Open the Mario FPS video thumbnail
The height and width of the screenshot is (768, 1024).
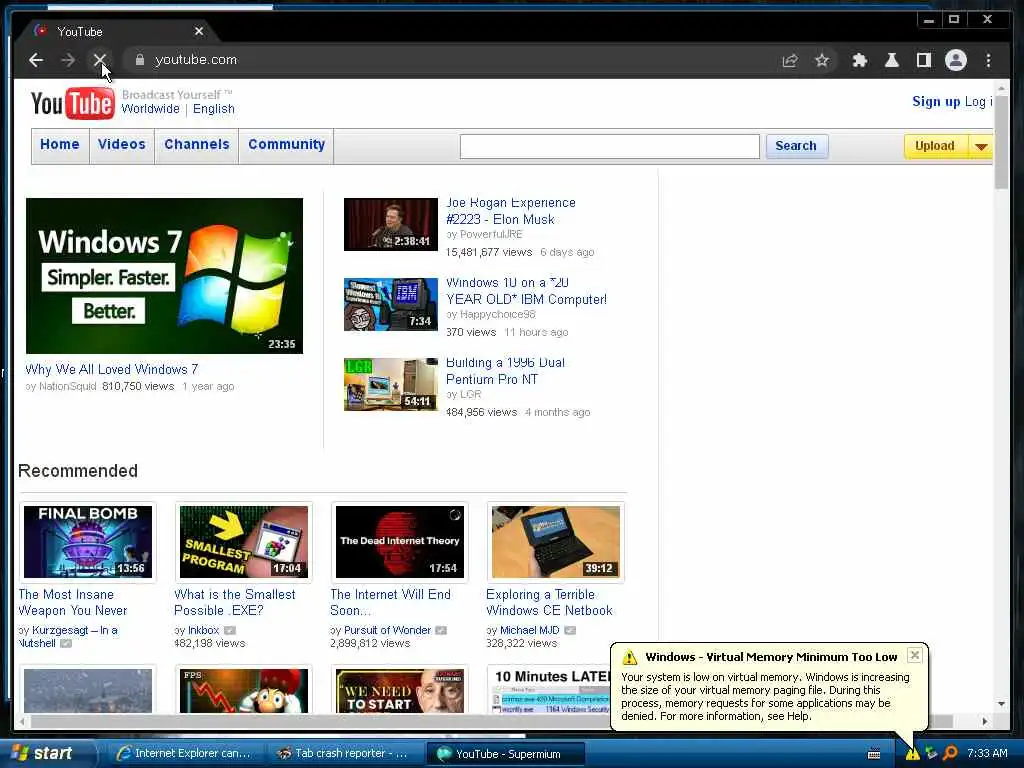244,691
